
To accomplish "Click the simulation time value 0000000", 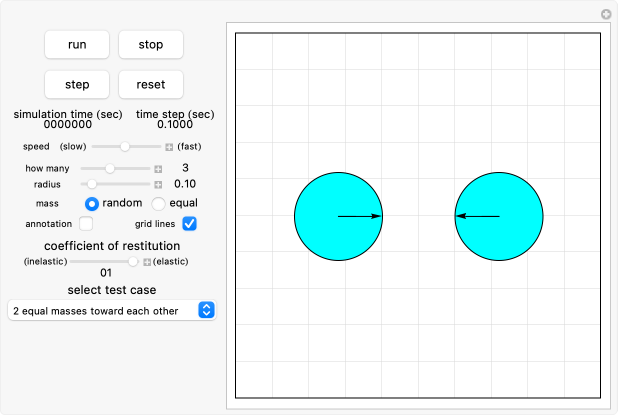I will [x=67, y=125].
